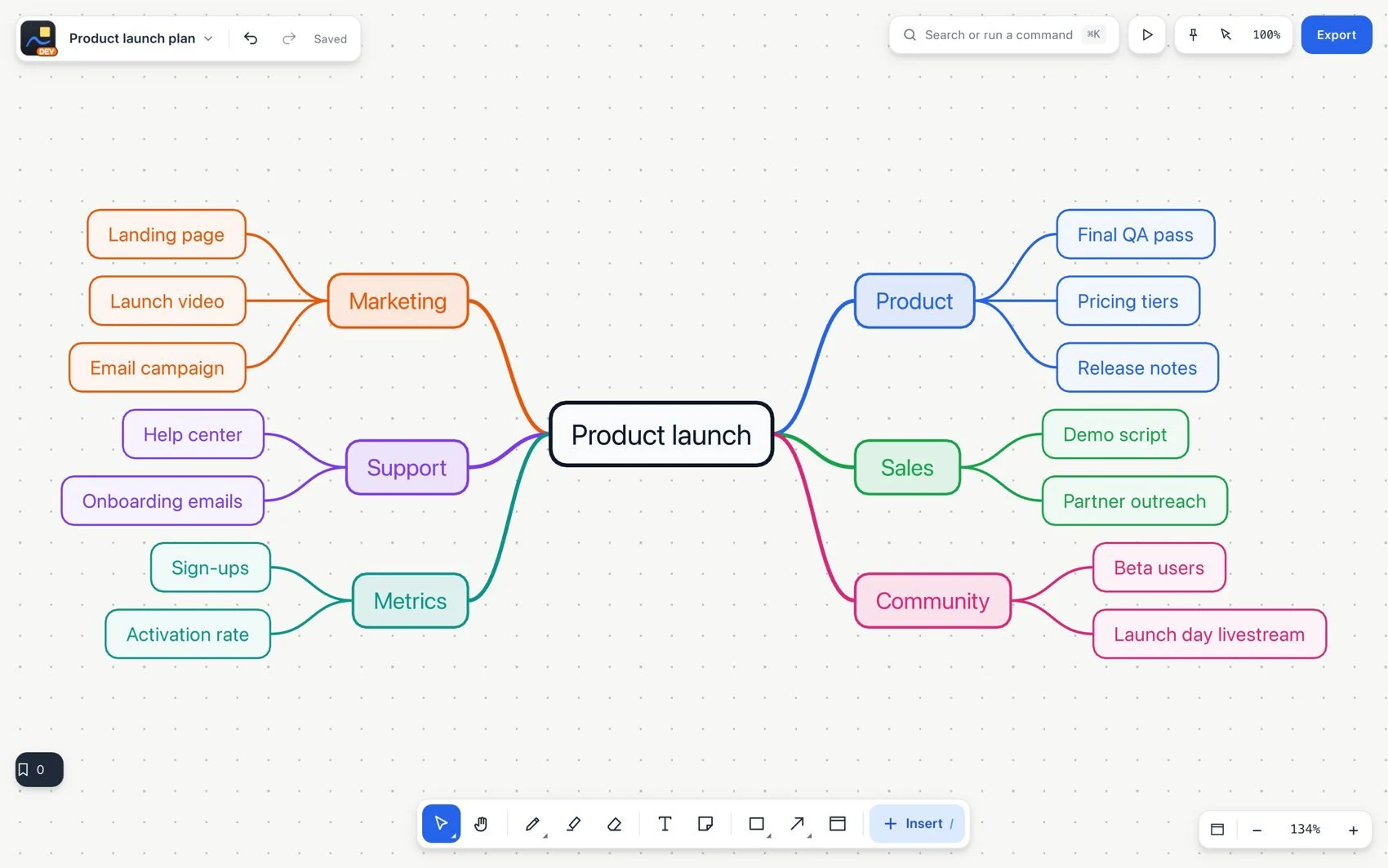The height and width of the screenshot is (868, 1388).
Task: Click the redo icon
Action: [x=288, y=38]
